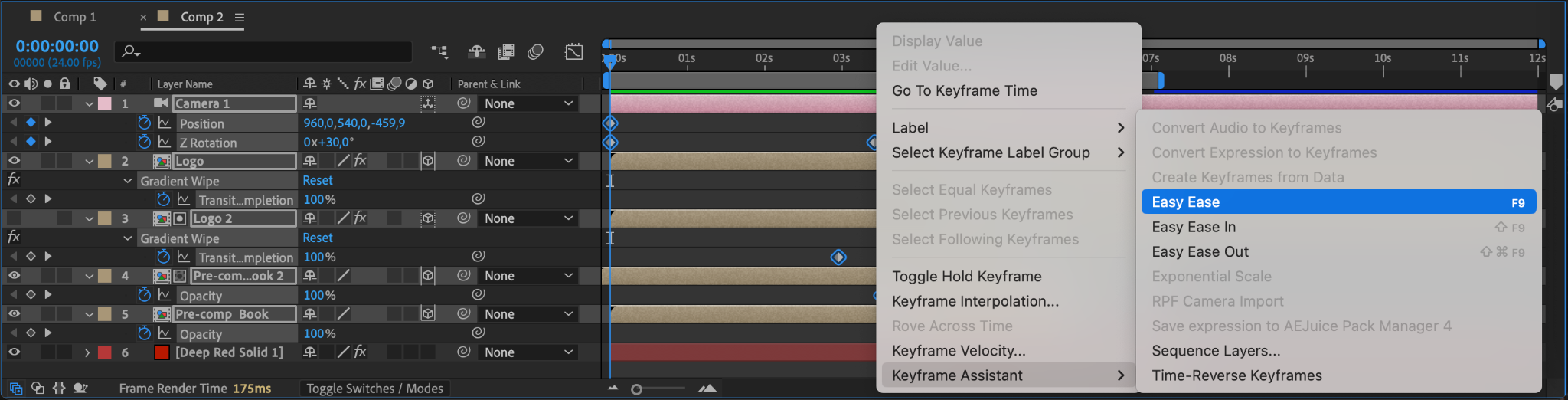Toggle the Frame Blending composition switch
1568x400 pixels.
tap(506, 51)
